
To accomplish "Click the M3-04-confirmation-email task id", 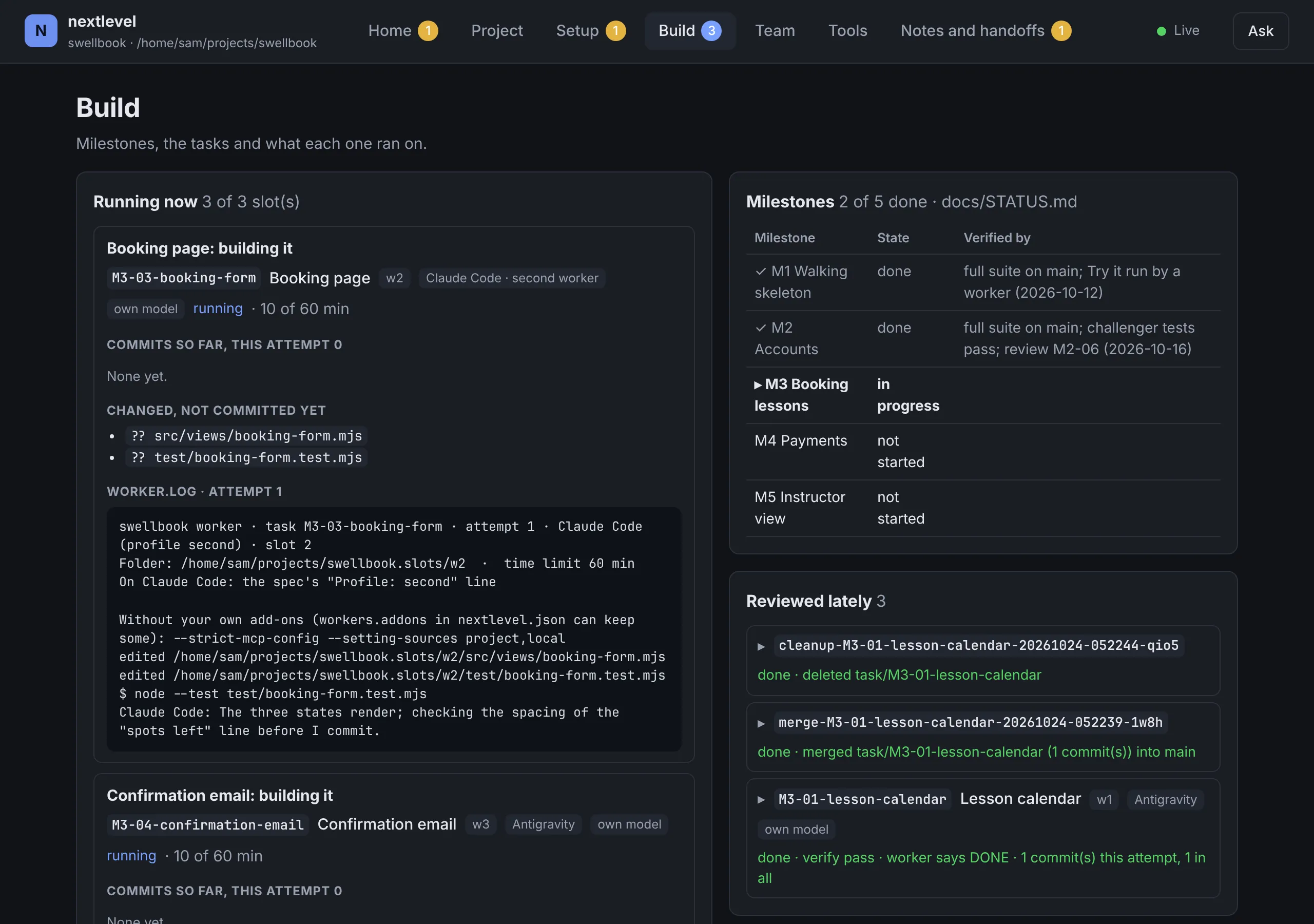I will coord(208,825).
